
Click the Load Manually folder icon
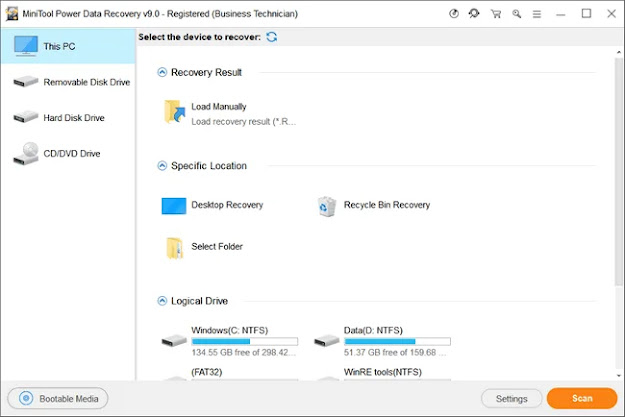coord(175,112)
